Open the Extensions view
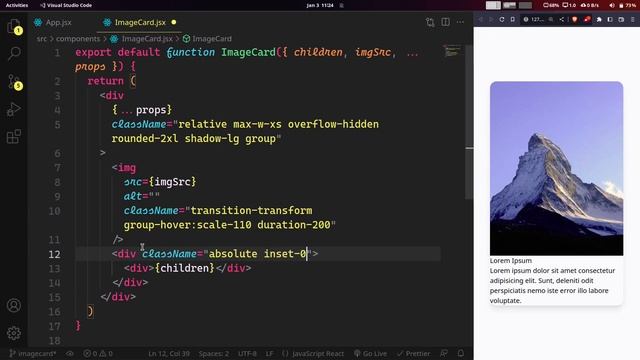This screenshot has height=360, width=640. [x=14, y=137]
